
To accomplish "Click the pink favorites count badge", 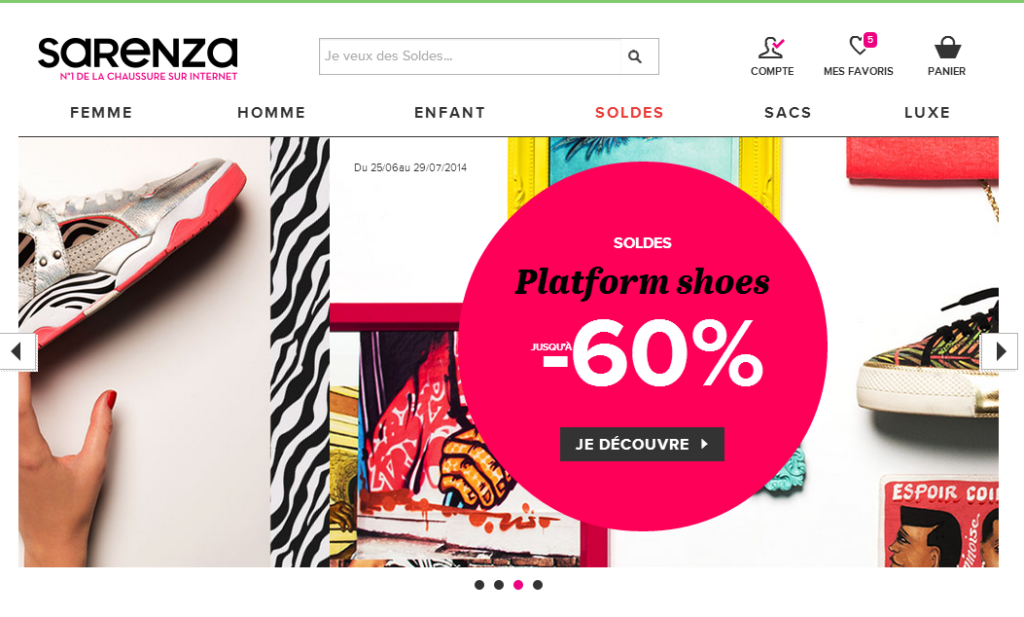I will 870,40.
